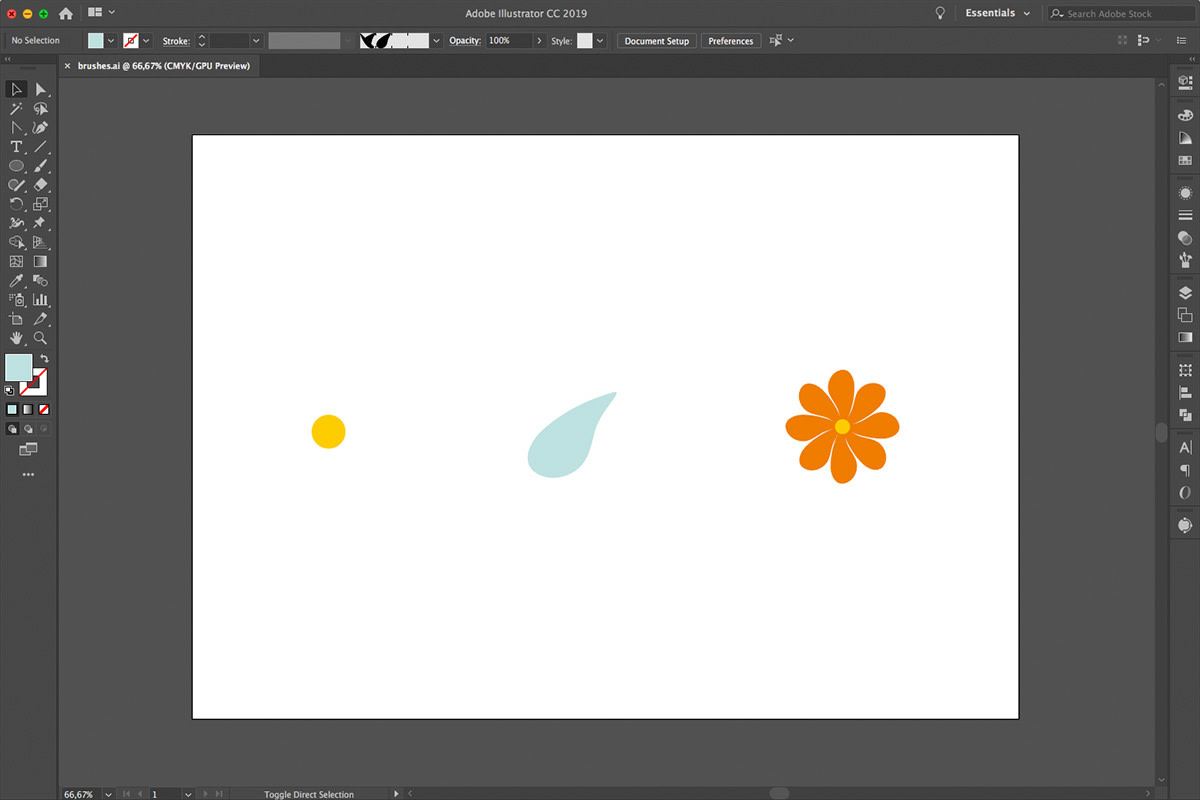Set fill mode to Color
The height and width of the screenshot is (800, 1200).
(12, 409)
